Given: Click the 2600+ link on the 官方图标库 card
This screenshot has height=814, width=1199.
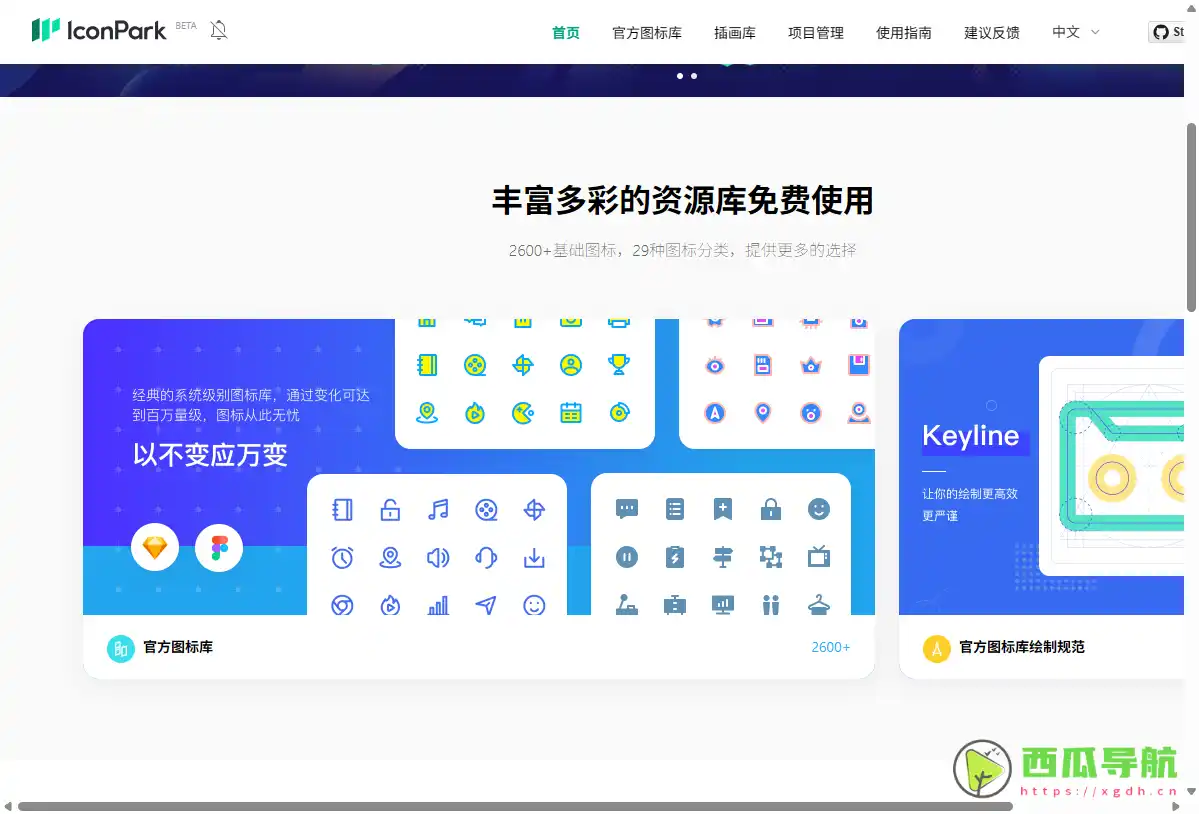Looking at the screenshot, I should point(830,647).
